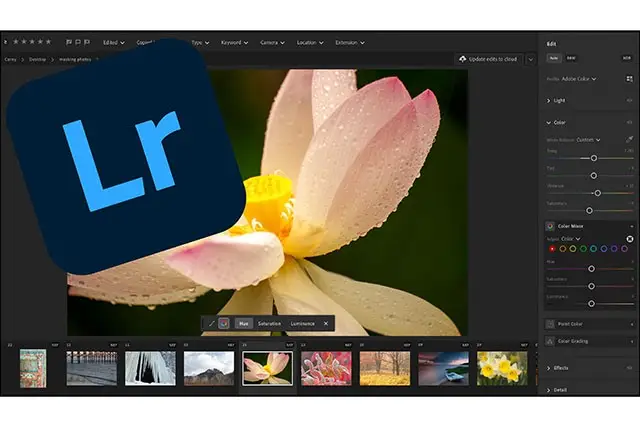The width and height of the screenshot is (640, 427).
Task: Open the autumn trees thumbnail in filmstrip
Action: point(385,369)
